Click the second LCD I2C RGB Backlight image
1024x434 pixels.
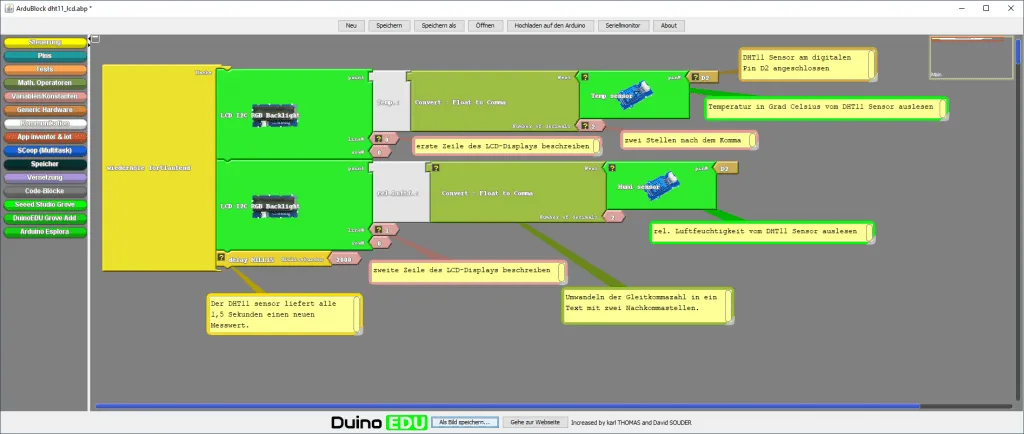tap(276, 207)
